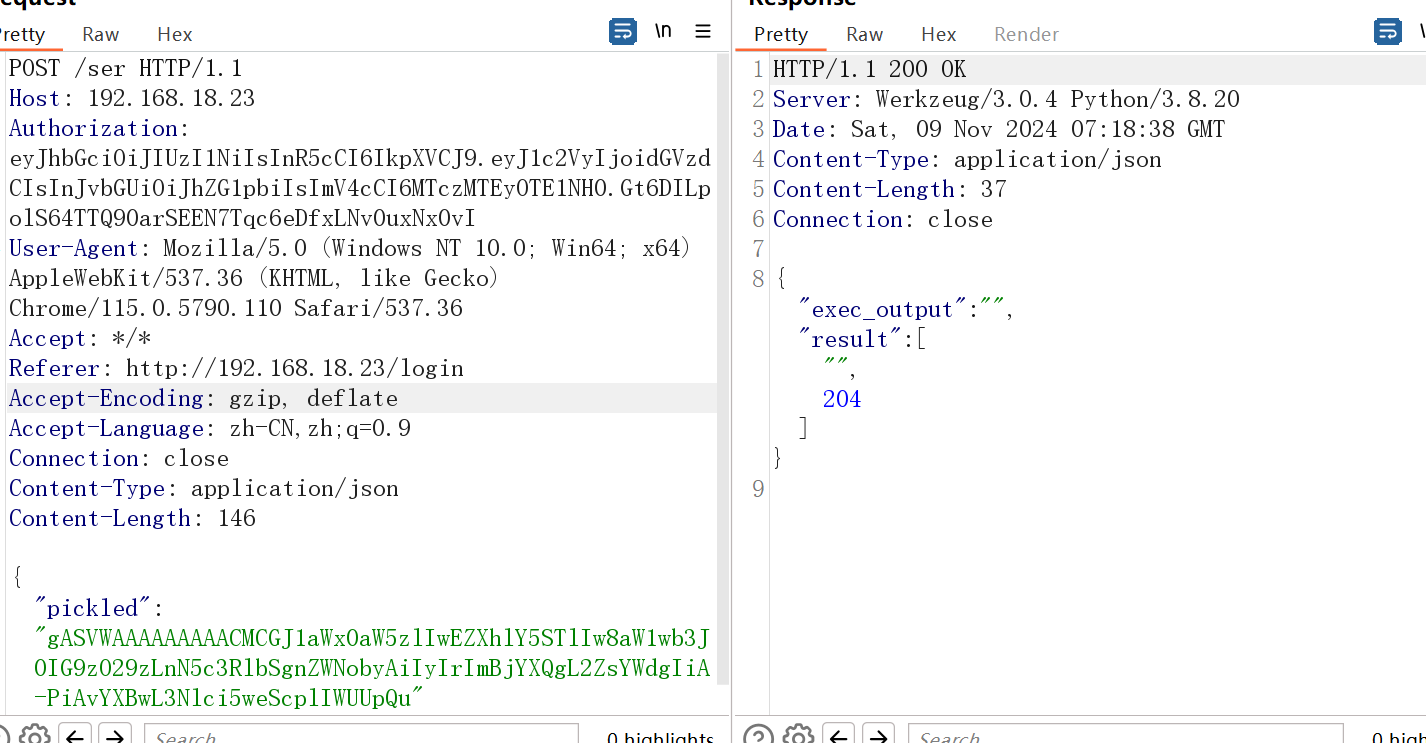The width and height of the screenshot is (1426, 743).
Task: Click the "Host: 192.168.18.23" header line
Action: point(132,98)
